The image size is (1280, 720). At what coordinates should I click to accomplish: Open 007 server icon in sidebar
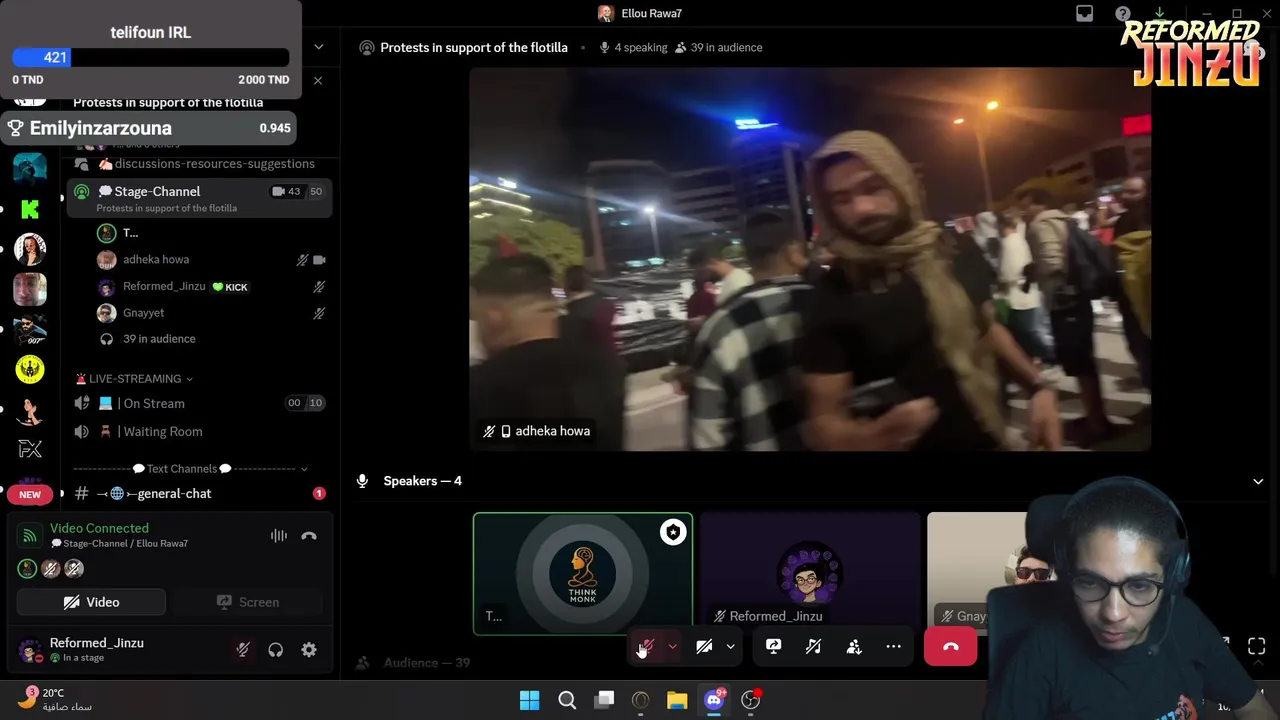point(30,329)
